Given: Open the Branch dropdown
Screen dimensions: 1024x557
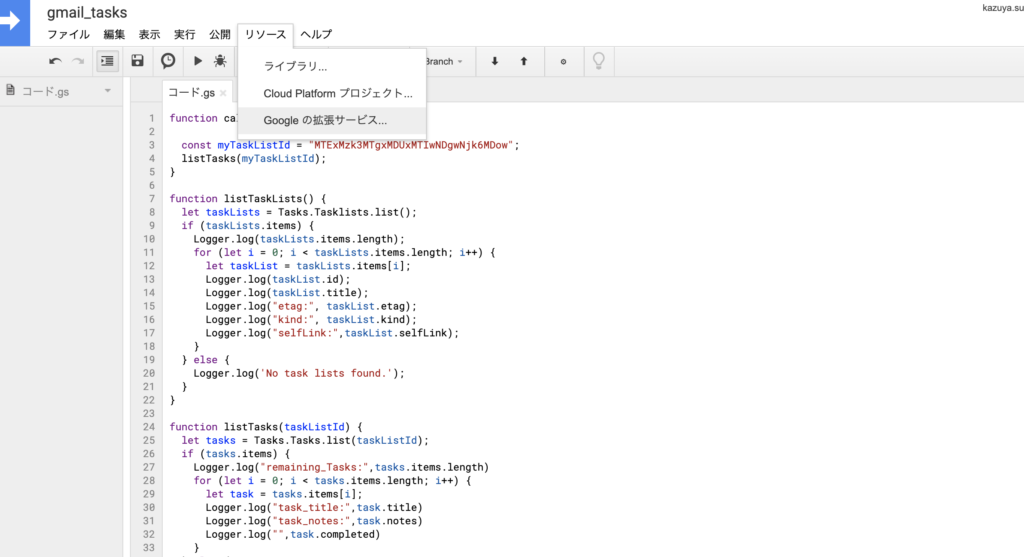Looking at the screenshot, I should click(444, 61).
